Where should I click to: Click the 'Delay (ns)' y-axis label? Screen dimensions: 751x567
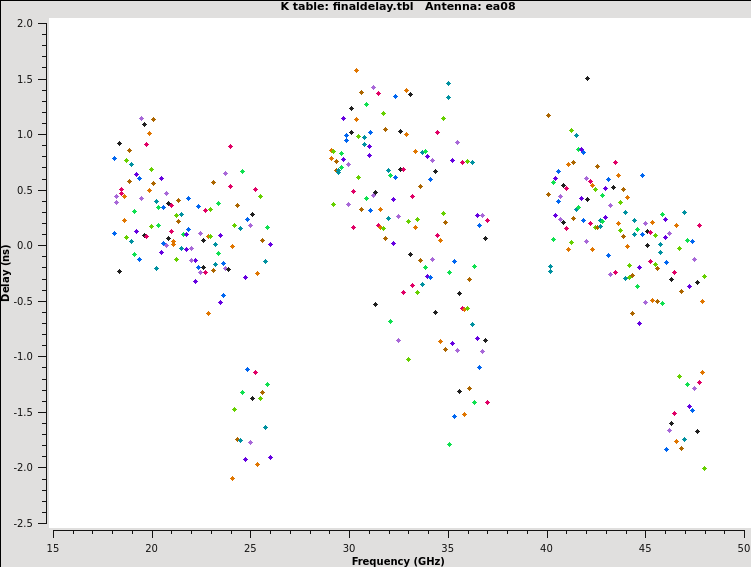7,274
